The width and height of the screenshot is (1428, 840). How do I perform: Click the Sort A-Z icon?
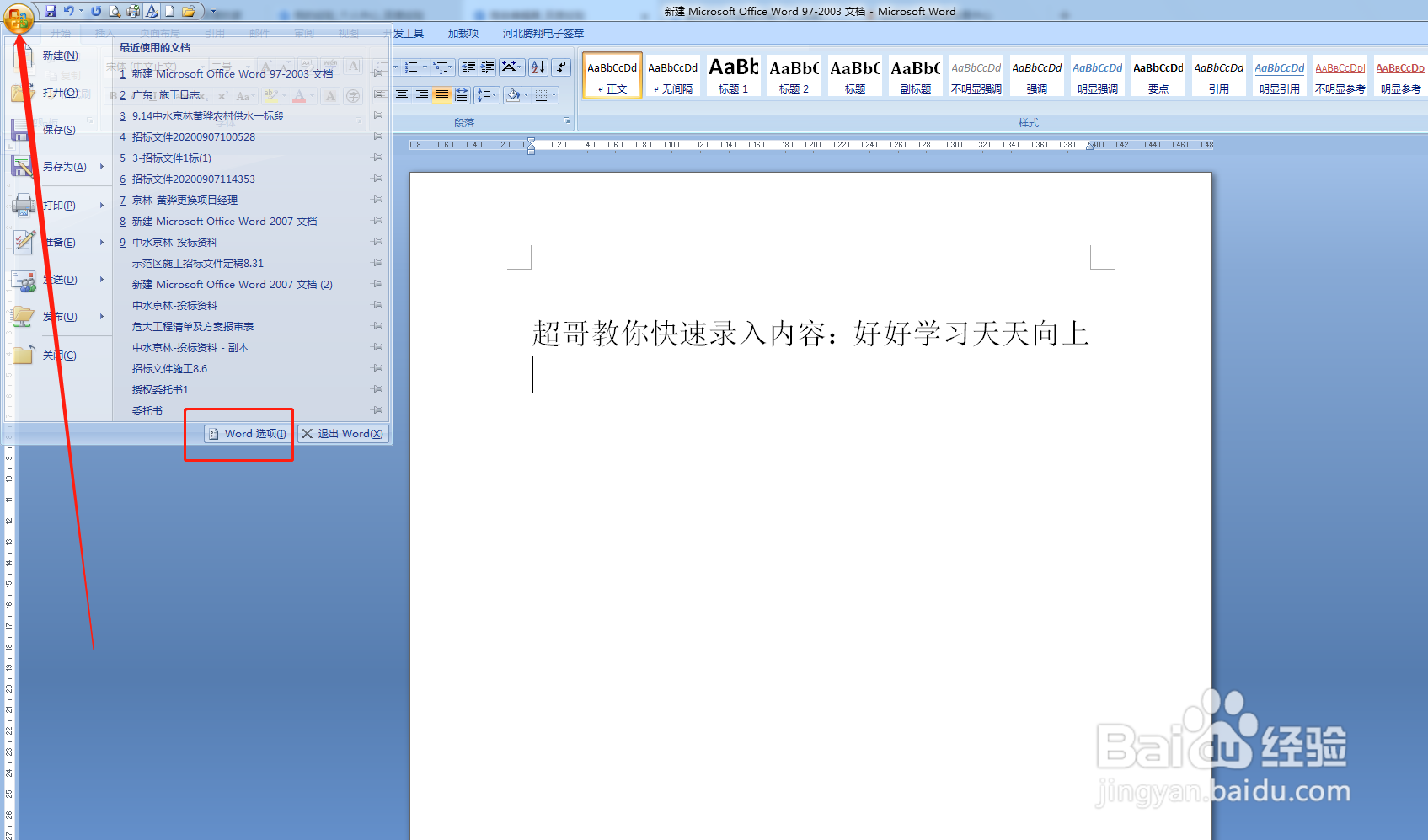tap(538, 67)
